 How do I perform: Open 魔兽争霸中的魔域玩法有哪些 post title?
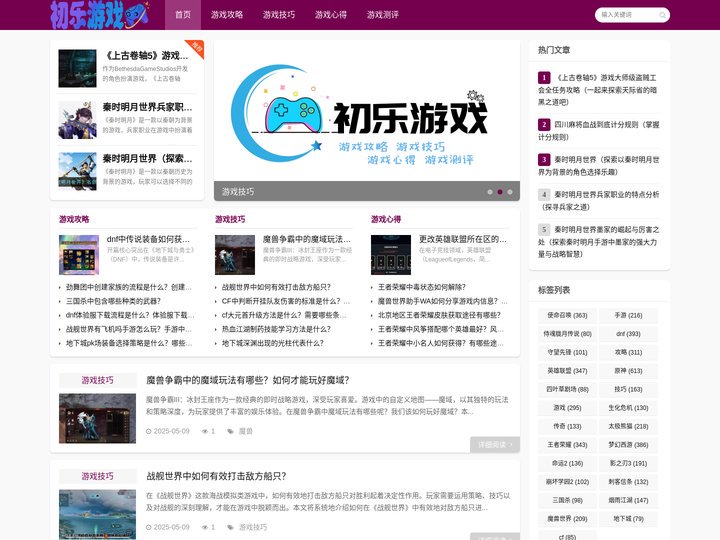tap(248, 380)
